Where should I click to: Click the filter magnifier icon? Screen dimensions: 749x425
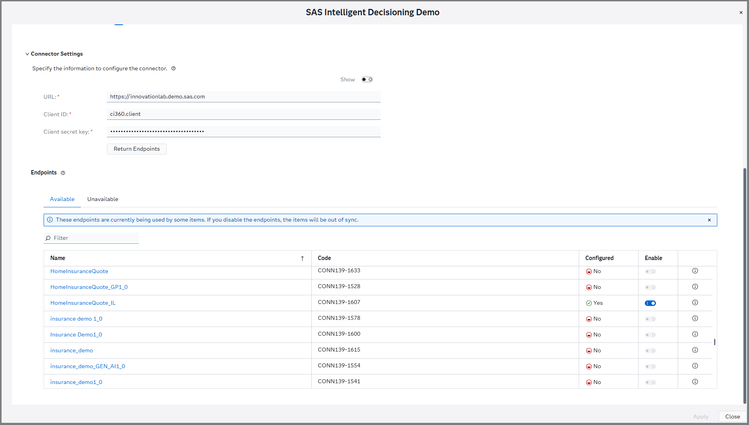click(48, 238)
